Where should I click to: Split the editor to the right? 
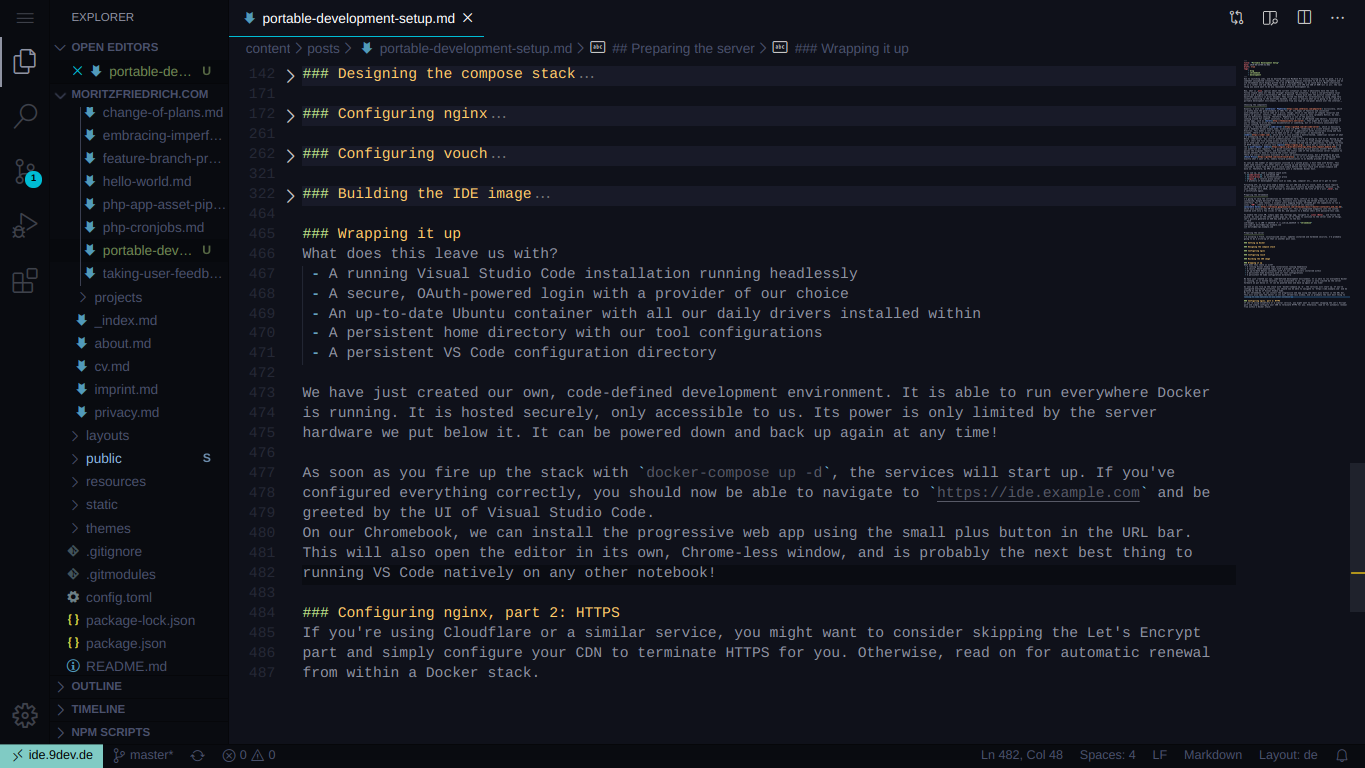(x=1304, y=18)
